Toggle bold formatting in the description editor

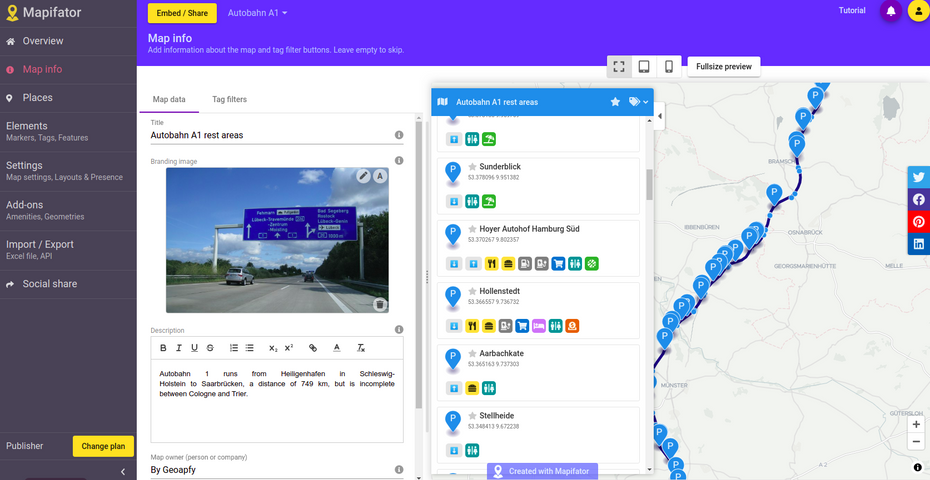pos(163,348)
